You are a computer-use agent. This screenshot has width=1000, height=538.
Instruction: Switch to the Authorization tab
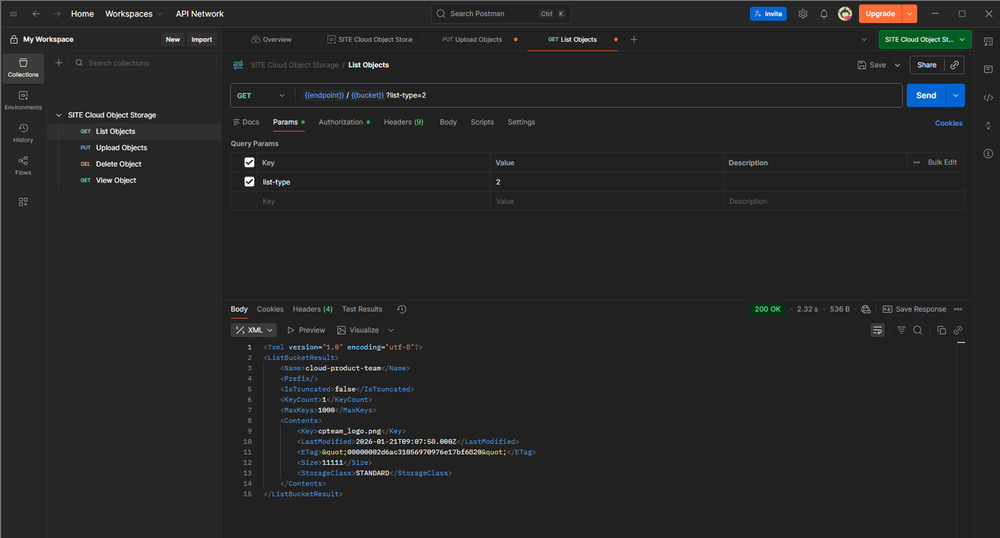pyautogui.click(x=344, y=122)
